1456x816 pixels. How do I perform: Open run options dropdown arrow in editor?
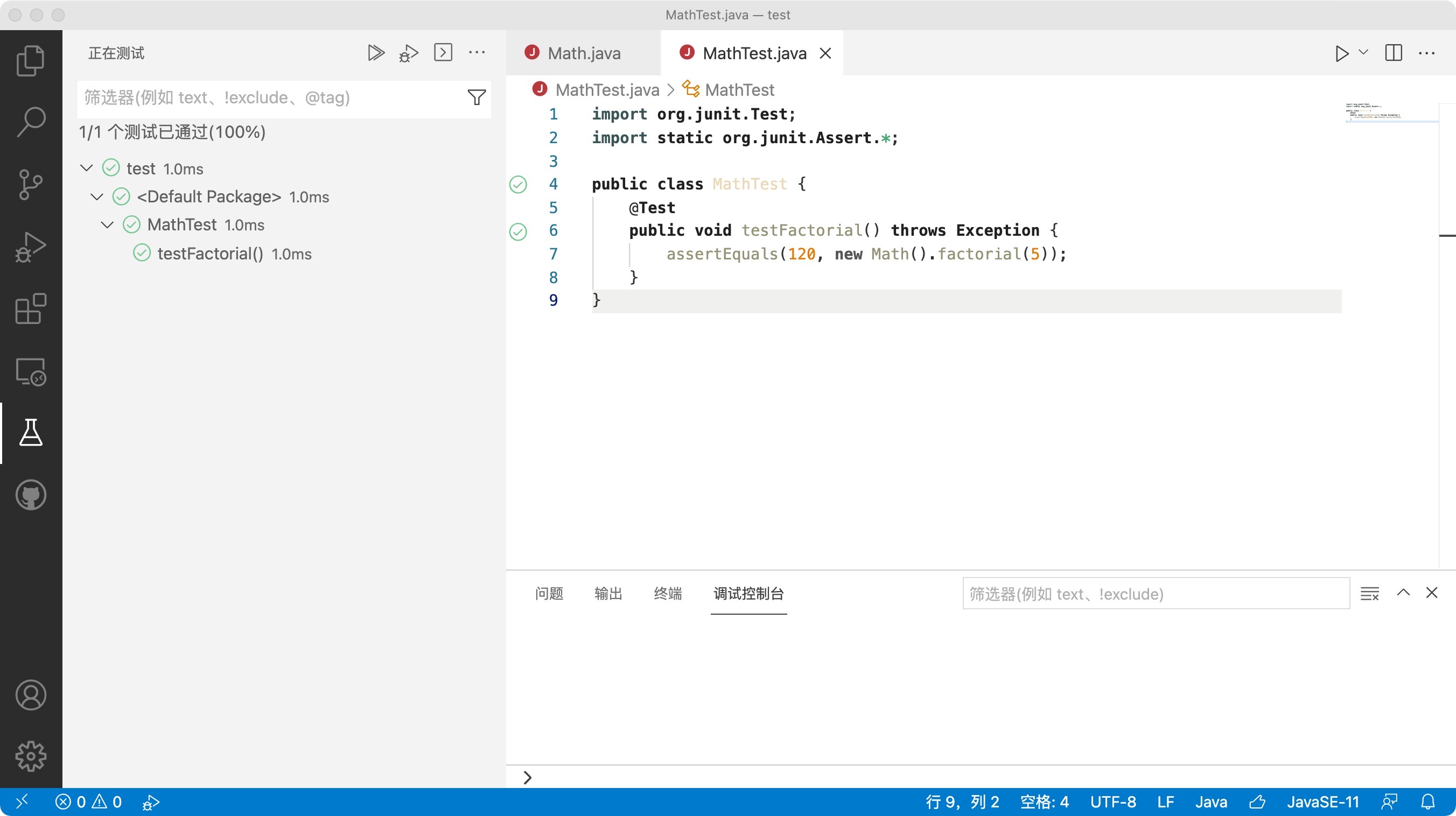[x=1364, y=53]
